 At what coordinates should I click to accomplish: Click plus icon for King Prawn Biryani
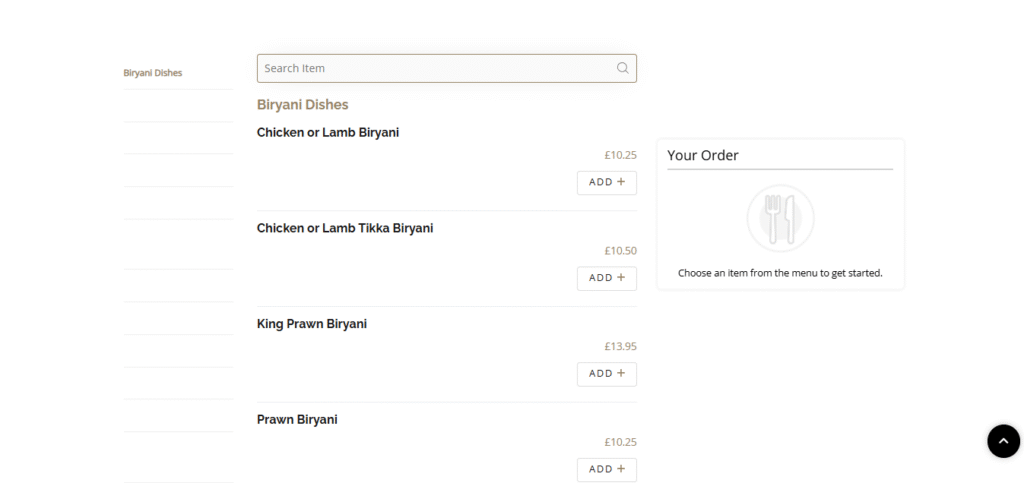[x=620, y=373]
